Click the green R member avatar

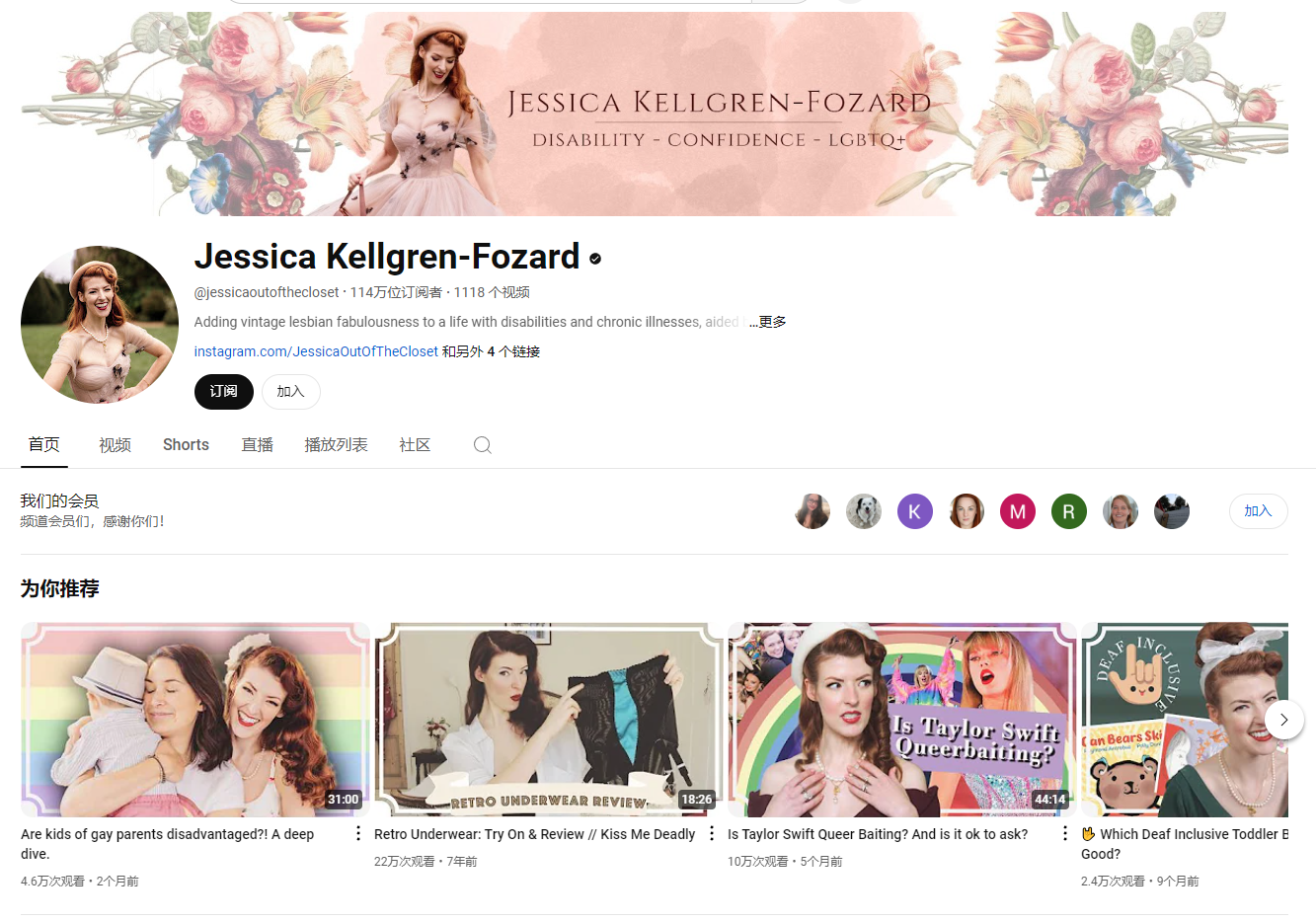pos(1069,511)
